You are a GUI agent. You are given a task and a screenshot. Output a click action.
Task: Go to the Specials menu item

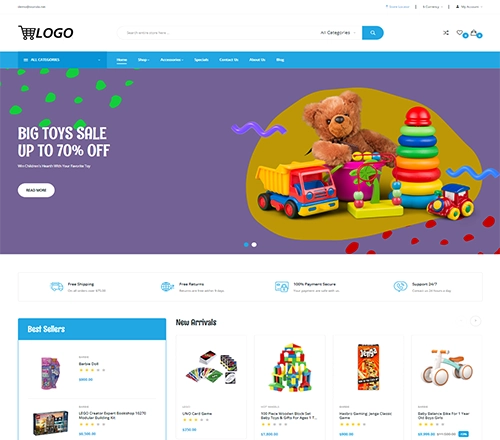[x=201, y=60]
